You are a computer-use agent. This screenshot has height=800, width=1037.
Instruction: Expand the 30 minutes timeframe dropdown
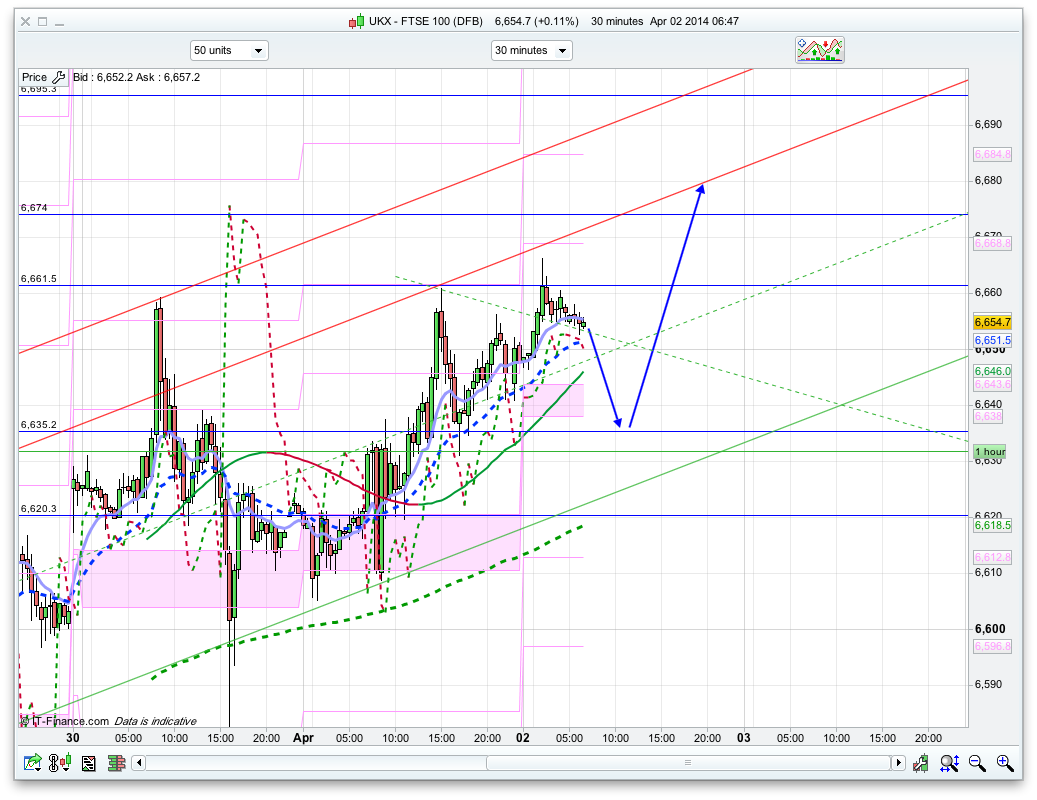coord(531,50)
